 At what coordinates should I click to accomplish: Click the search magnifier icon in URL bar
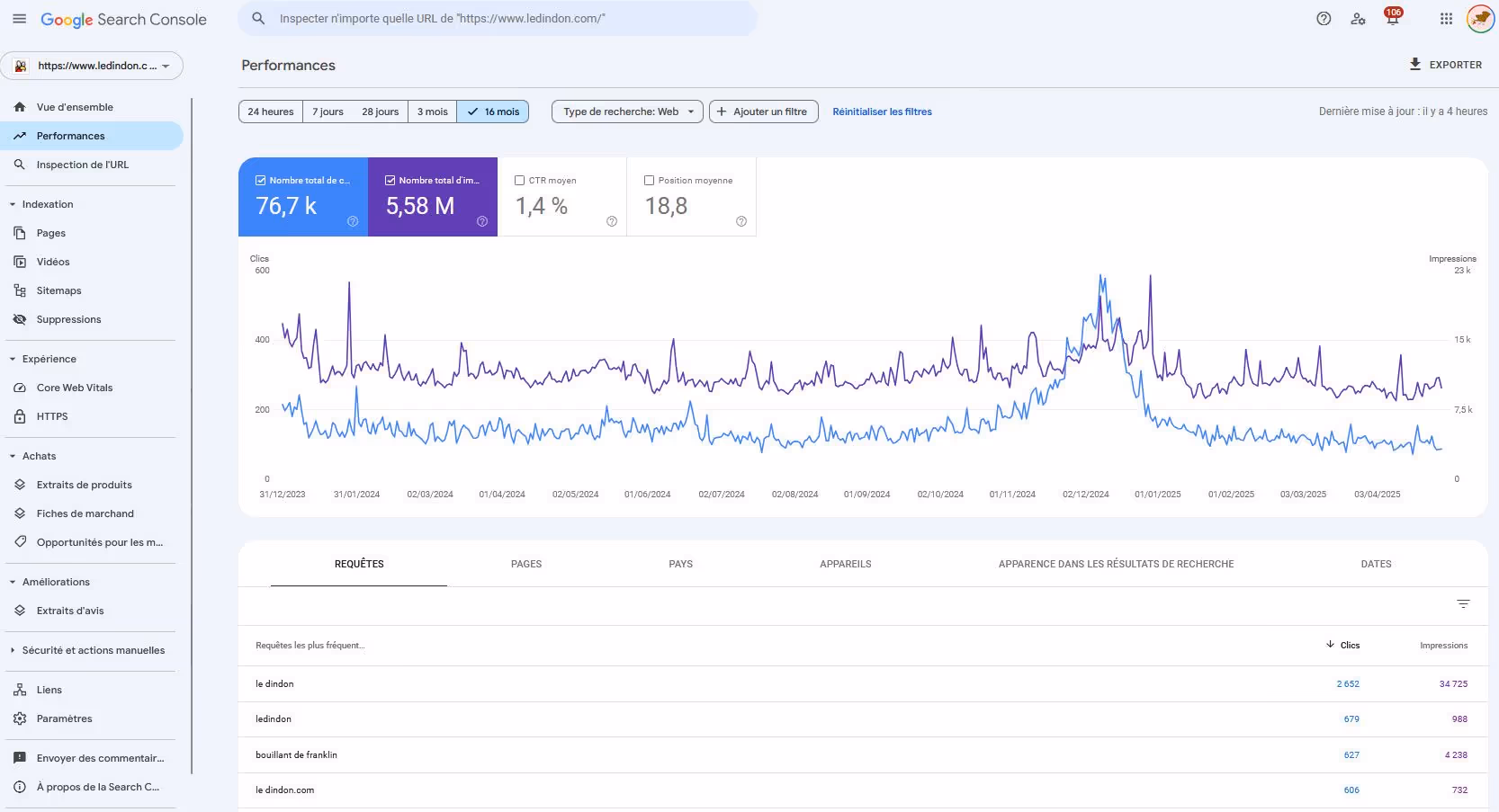258,18
